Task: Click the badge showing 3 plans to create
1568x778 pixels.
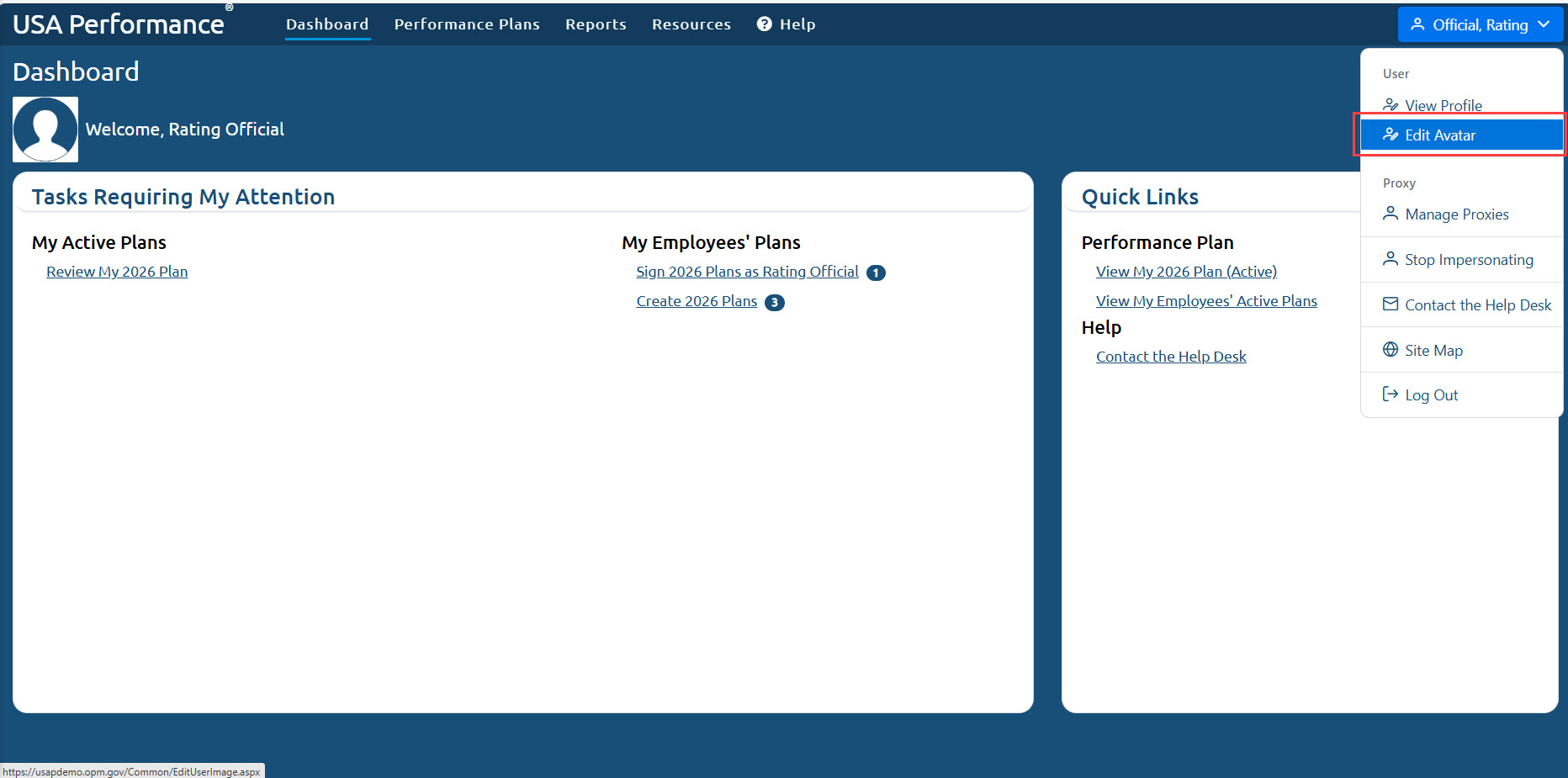Action: pyautogui.click(x=775, y=302)
